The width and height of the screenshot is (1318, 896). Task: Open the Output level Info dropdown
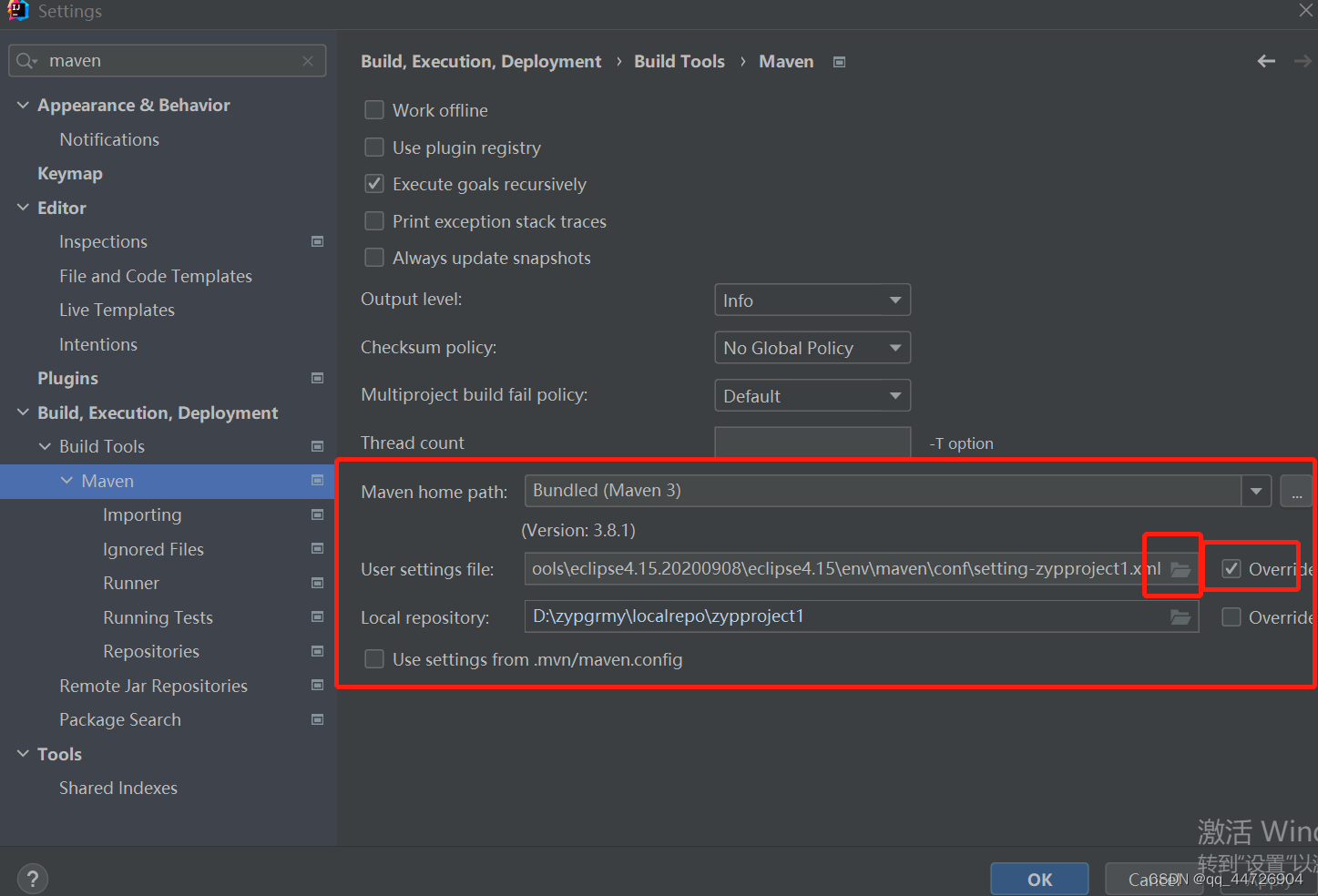[812, 300]
